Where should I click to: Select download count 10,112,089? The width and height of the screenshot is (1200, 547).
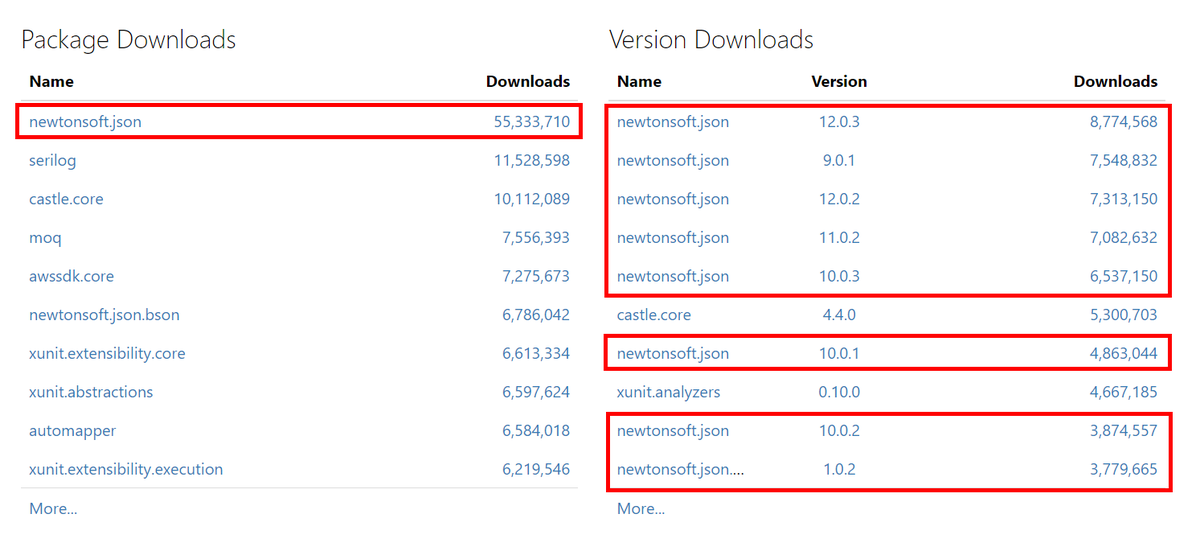(532, 199)
